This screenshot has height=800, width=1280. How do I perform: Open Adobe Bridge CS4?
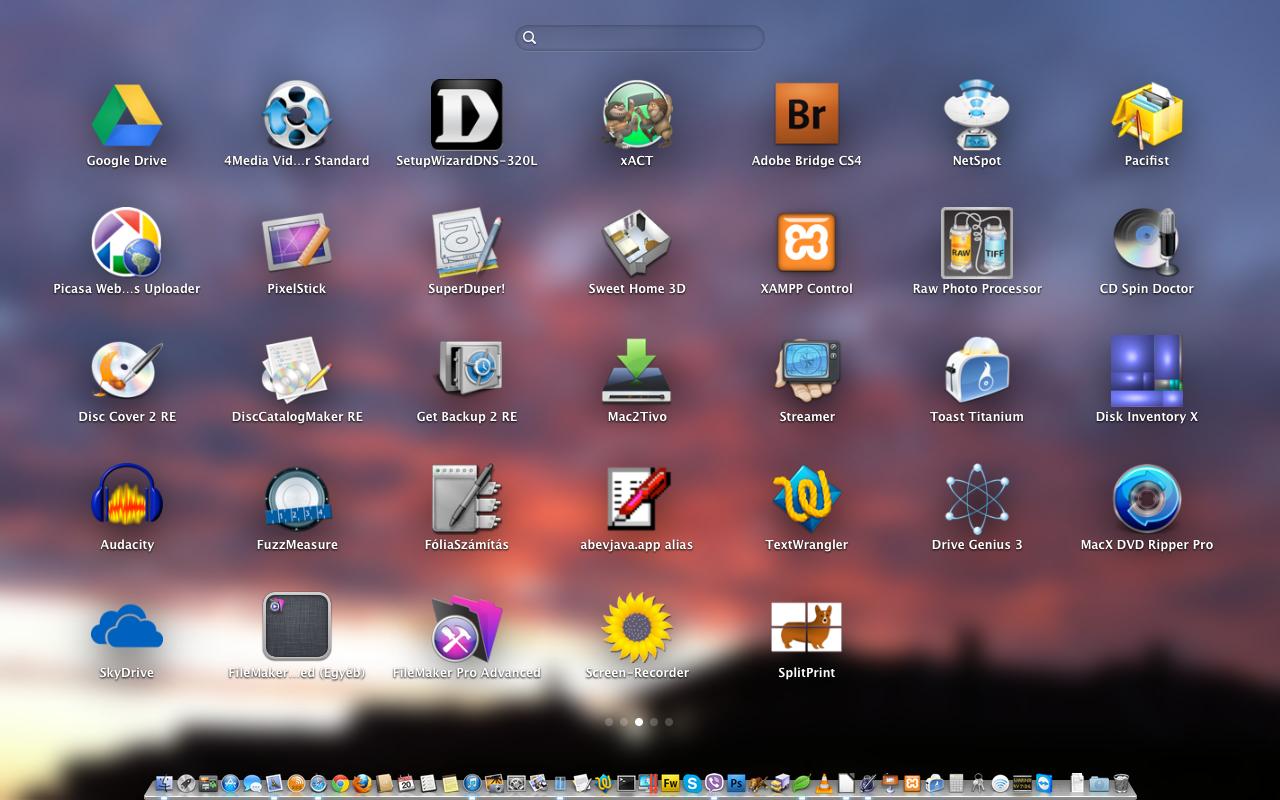tap(807, 114)
